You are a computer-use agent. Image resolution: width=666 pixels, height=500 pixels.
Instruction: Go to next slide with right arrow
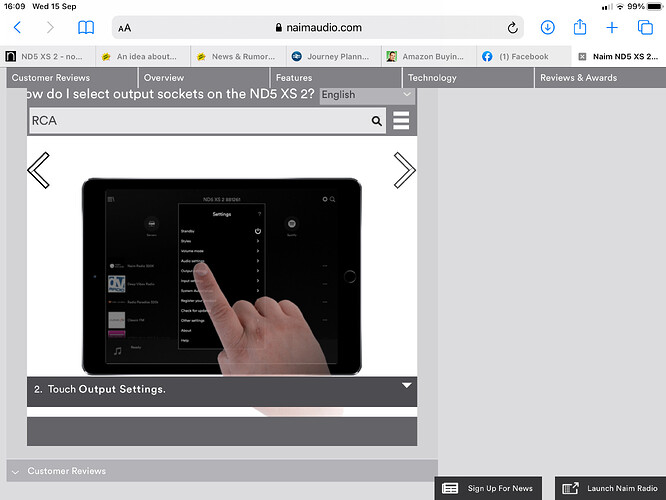[404, 170]
